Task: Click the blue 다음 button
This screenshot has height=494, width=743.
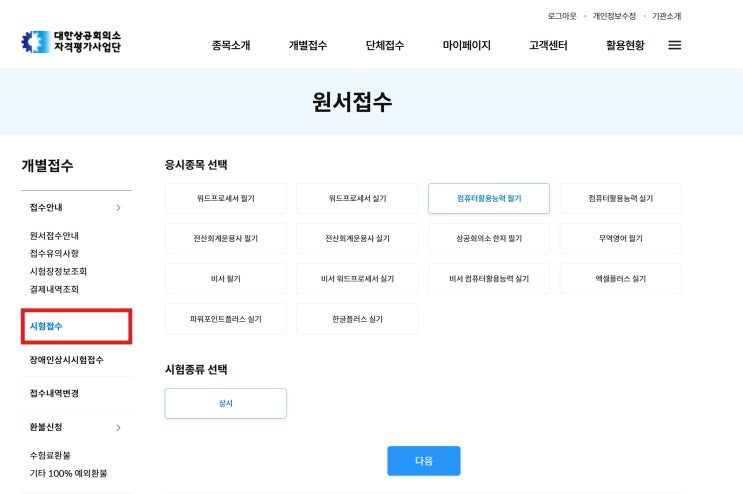Action: coord(424,461)
